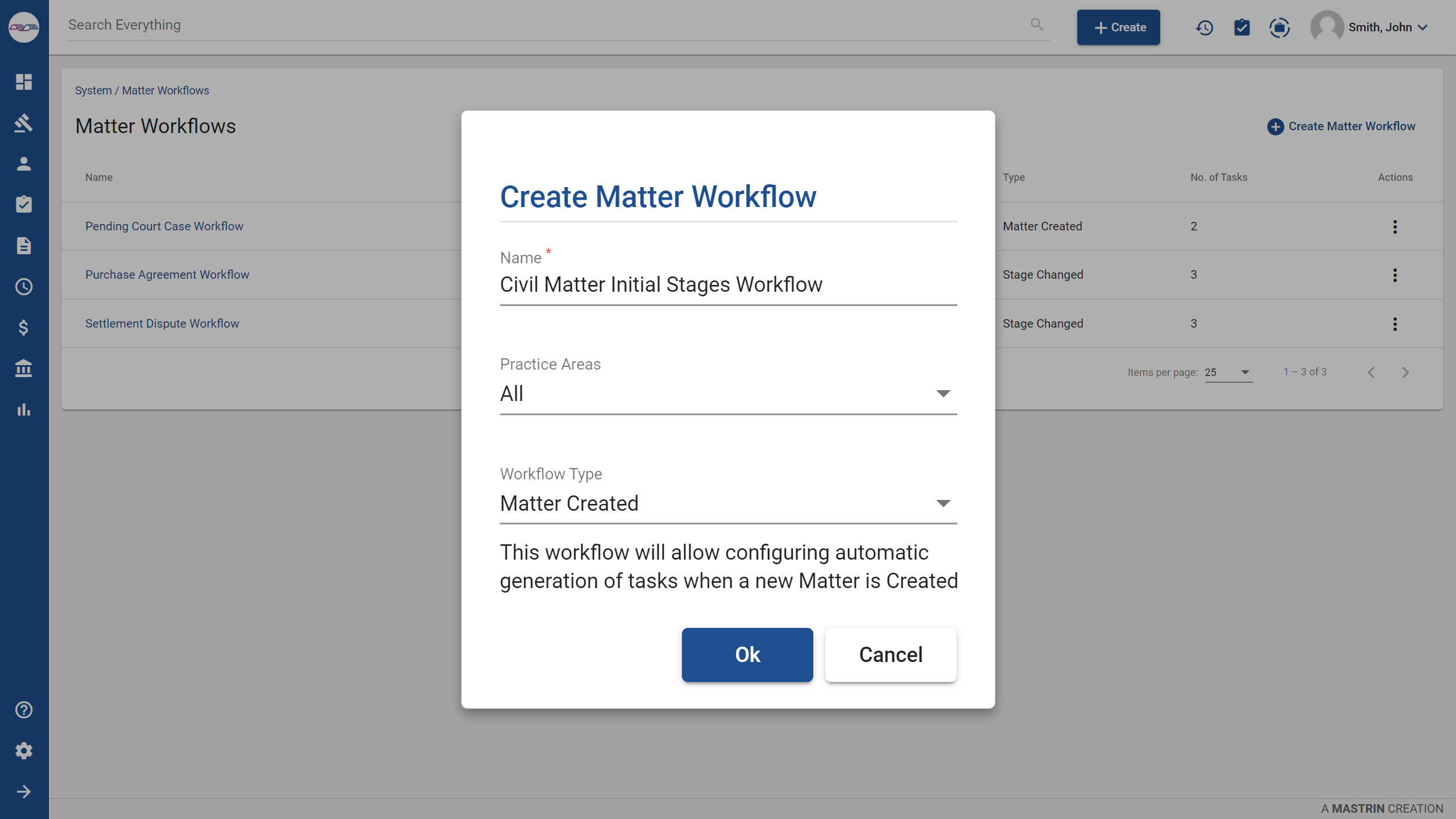Open Documents via the document icon
Viewport: 1456px width, 819px height.
(x=24, y=246)
